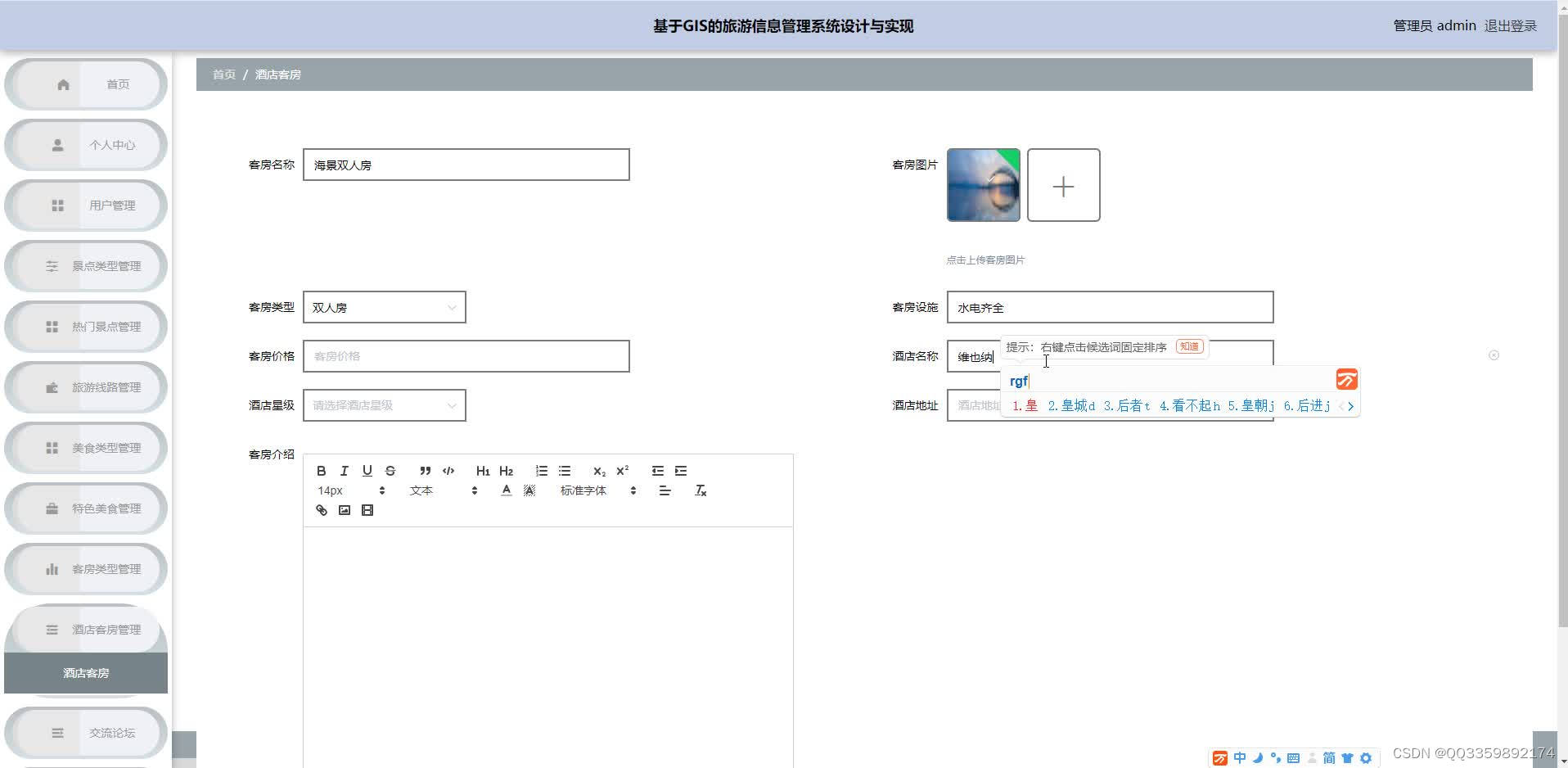Expand 旅游线路管理 in the sidebar
The image size is (1568, 768).
click(86, 387)
